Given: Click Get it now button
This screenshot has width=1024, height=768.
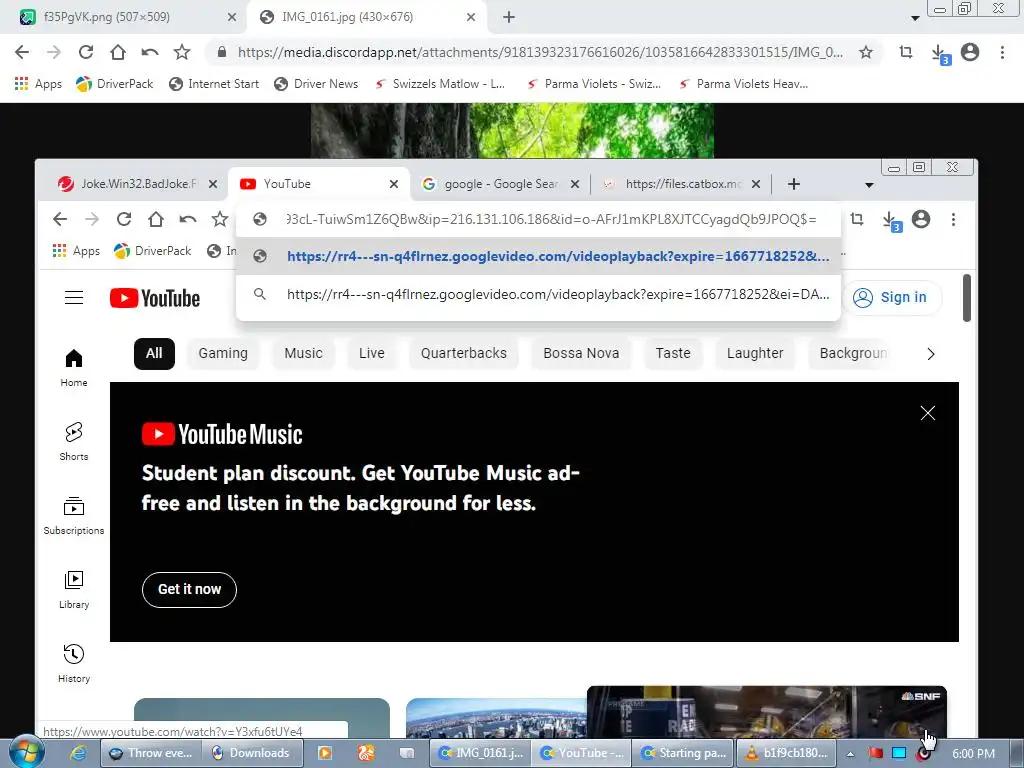Looking at the screenshot, I should [x=189, y=590].
